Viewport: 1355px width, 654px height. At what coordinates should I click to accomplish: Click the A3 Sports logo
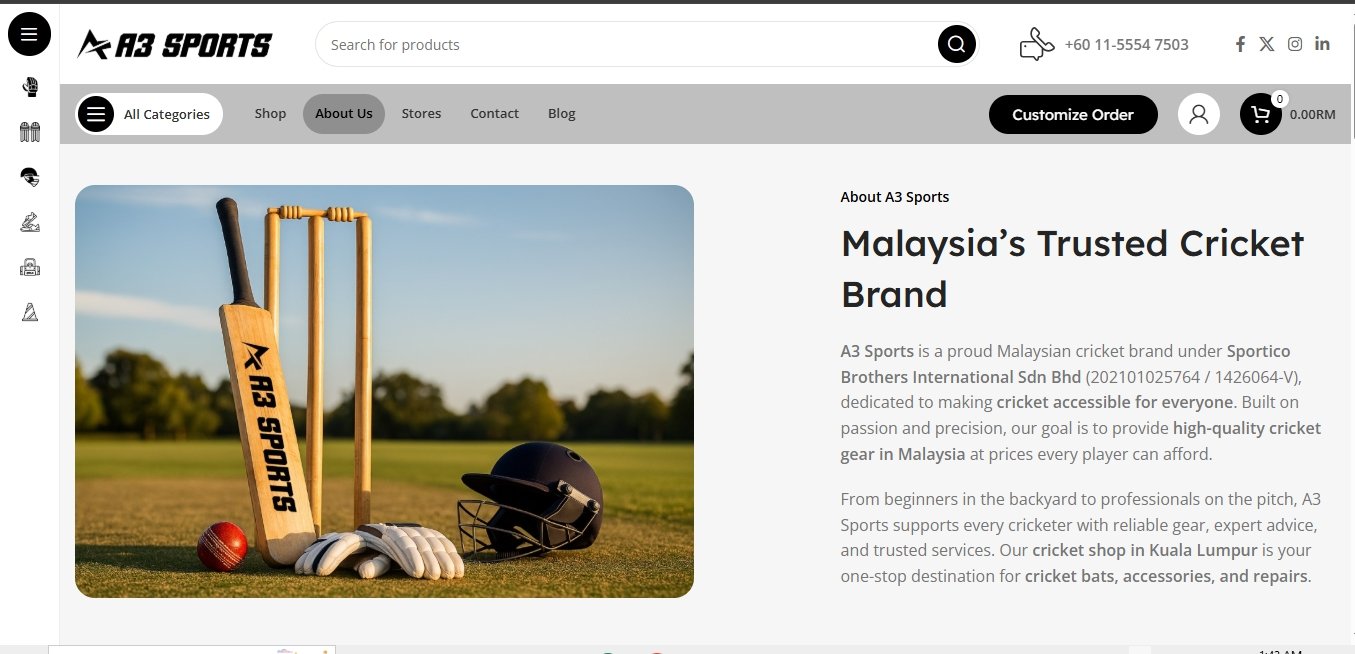pos(175,45)
